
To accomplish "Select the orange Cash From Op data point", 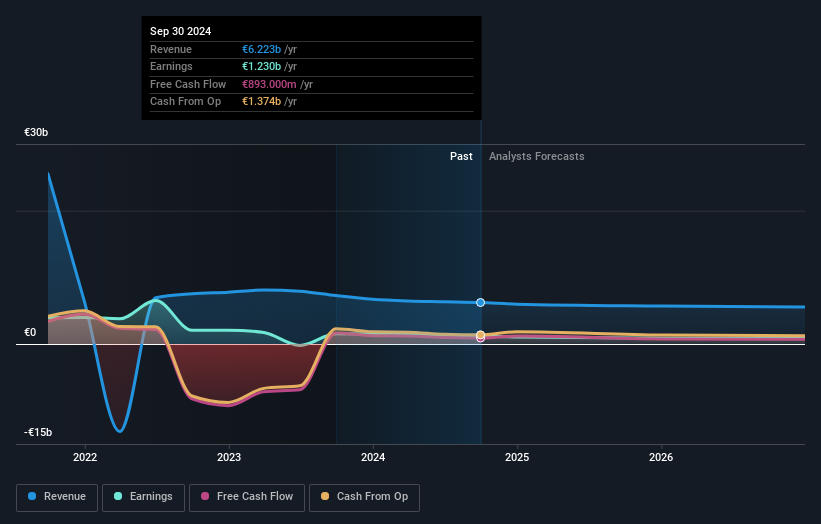I will [x=480, y=335].
